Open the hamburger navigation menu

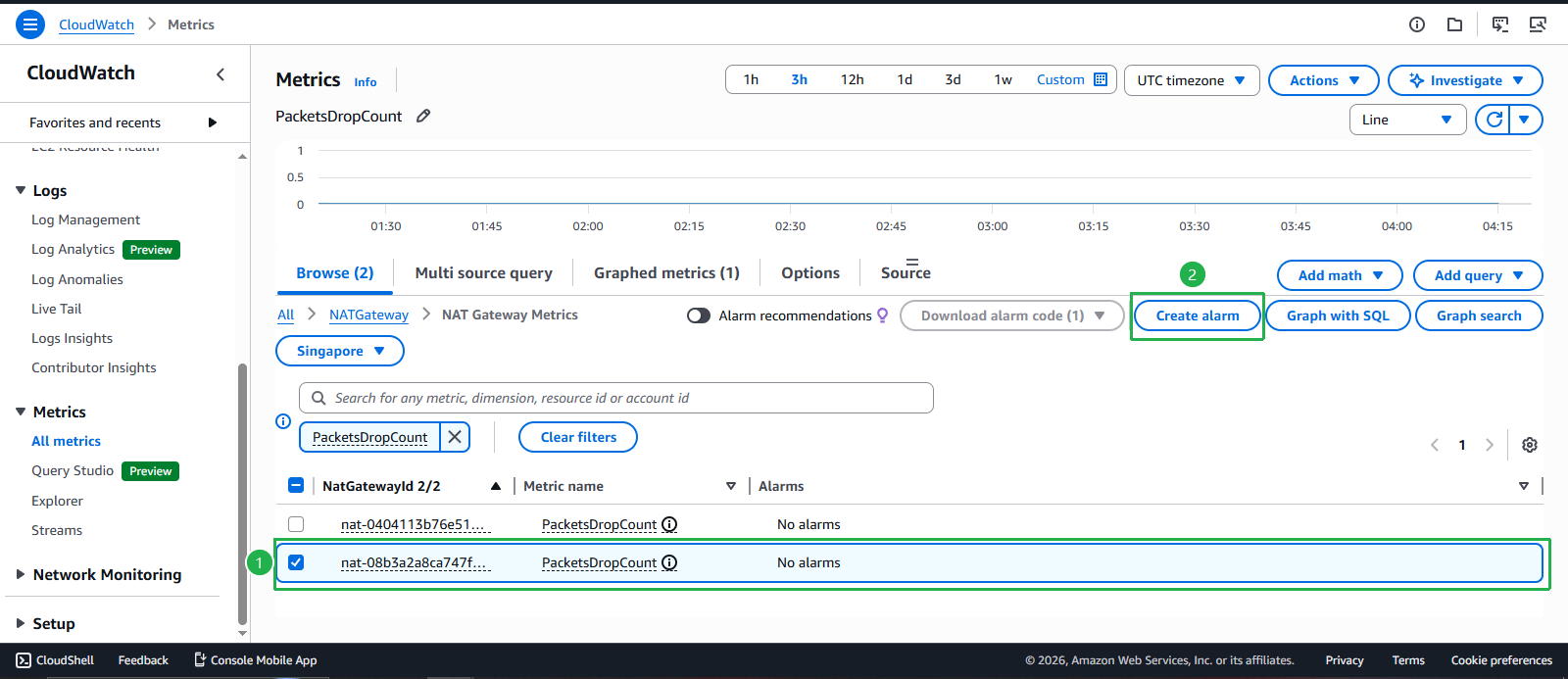coord(30,24)
